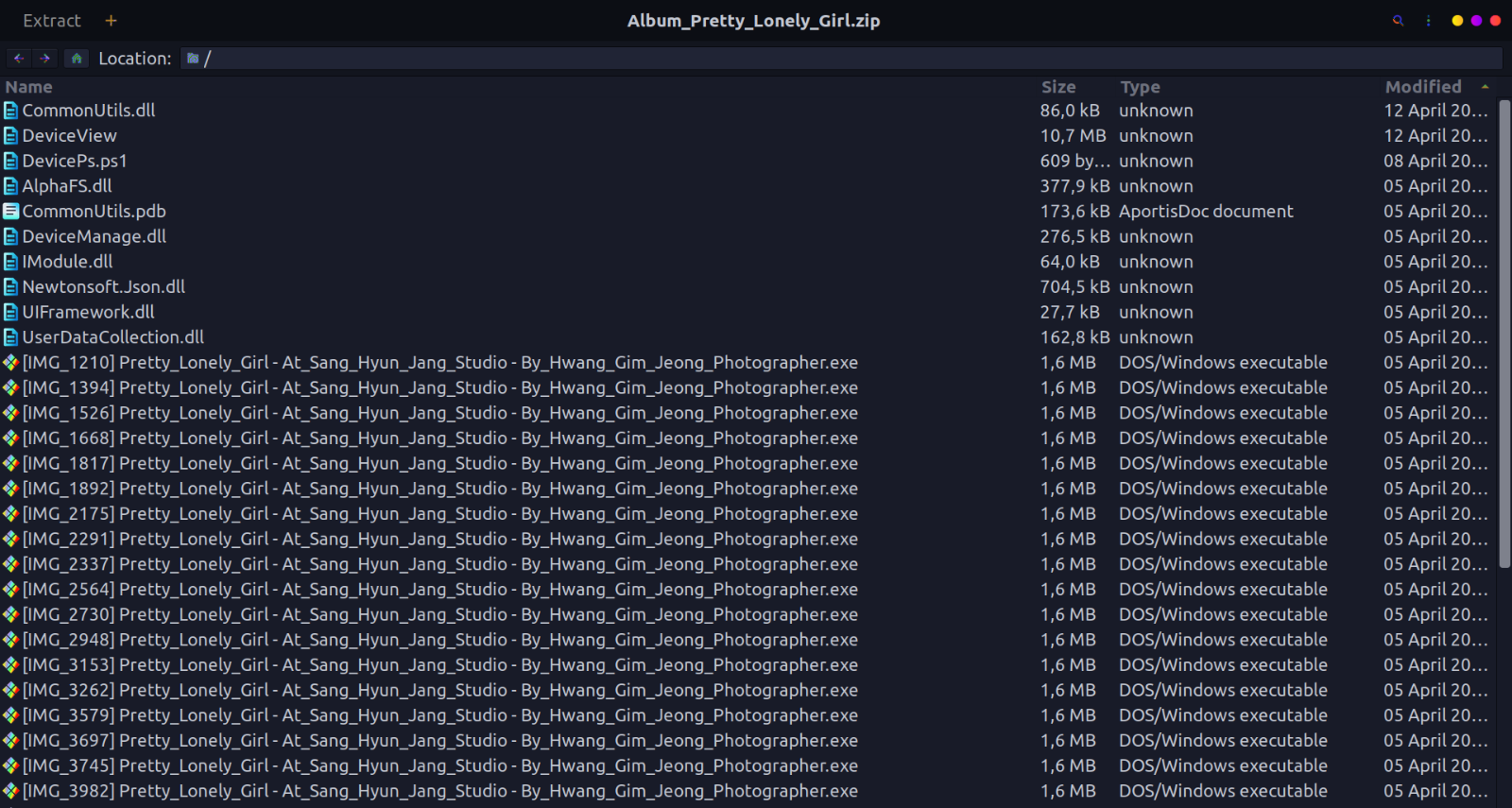
Task: Toggle sort order on Modified column
Action: (1423, 87)
